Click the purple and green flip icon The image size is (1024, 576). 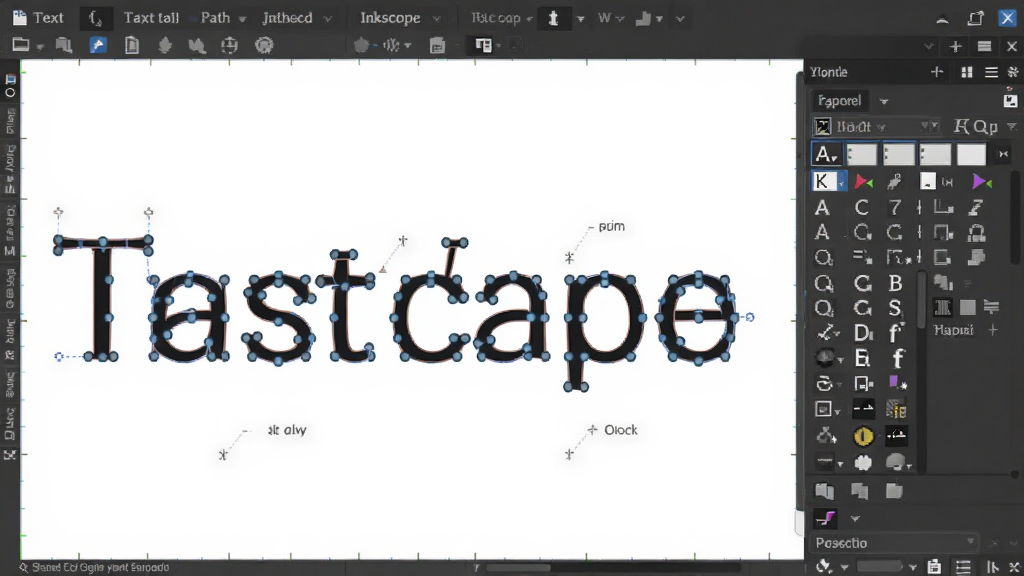pyautogui.click(x=982, y=182)
